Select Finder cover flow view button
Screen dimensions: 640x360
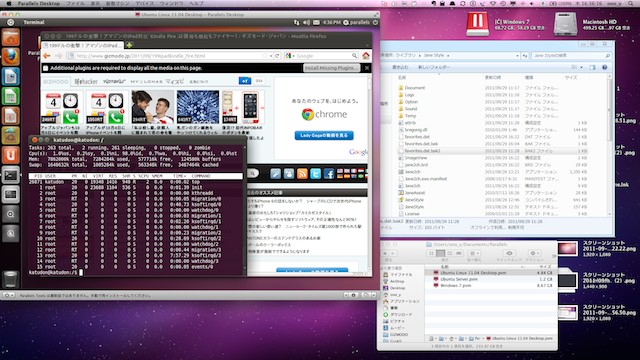pyautogui.click(x=459, y=253)
